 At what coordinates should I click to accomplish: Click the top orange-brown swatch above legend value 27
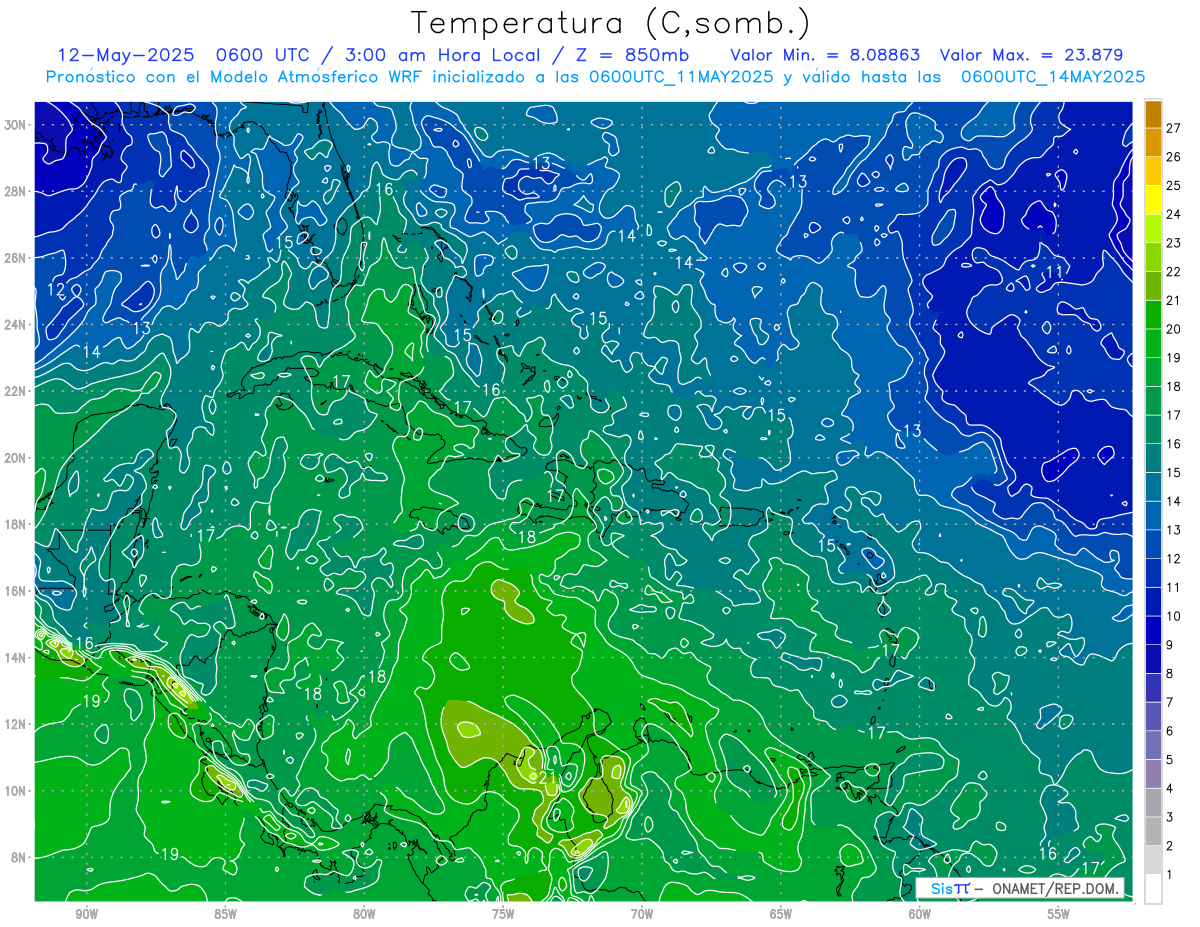(1153, 113)
